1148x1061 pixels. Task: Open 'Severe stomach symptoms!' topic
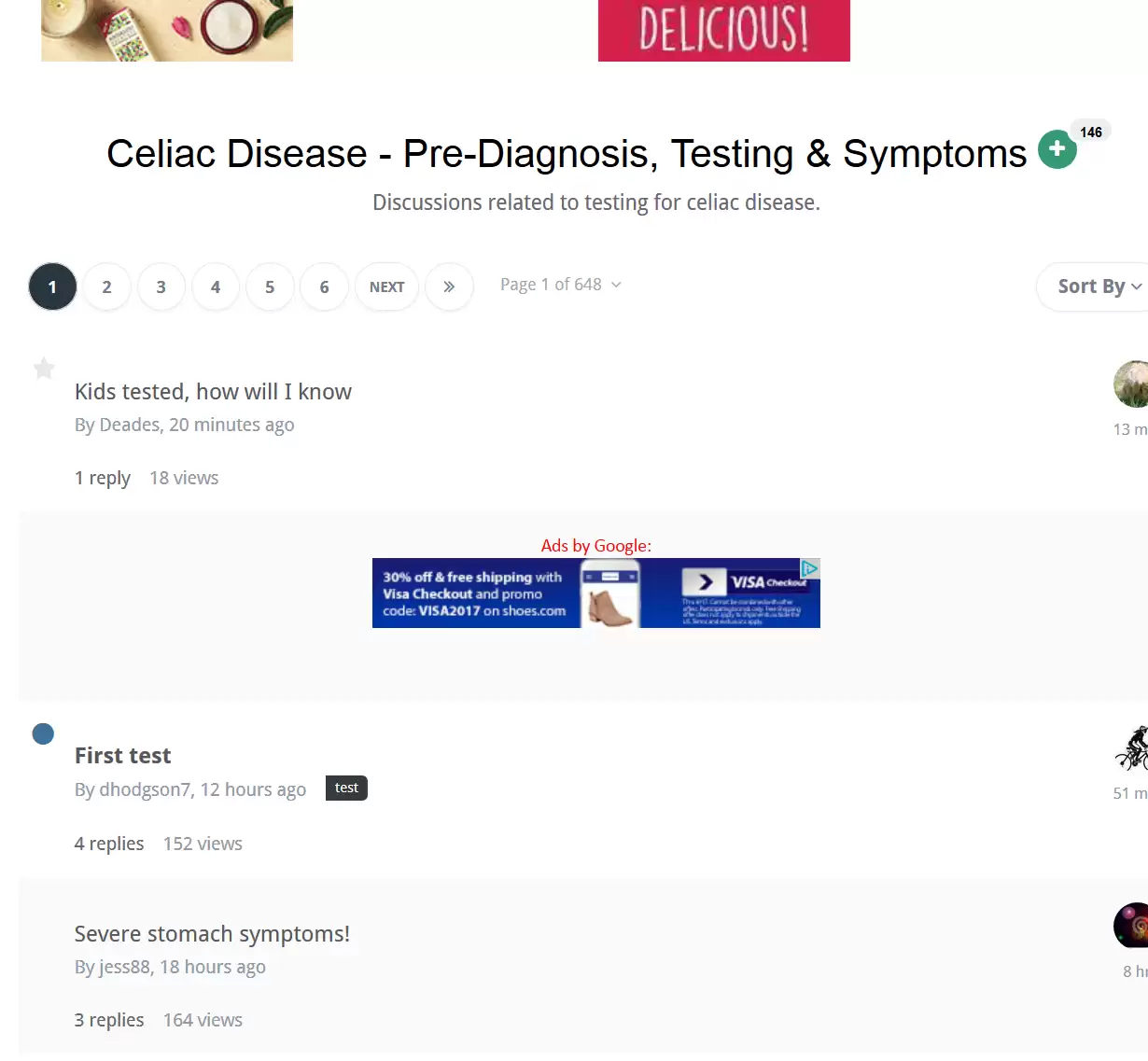[212, 934]
